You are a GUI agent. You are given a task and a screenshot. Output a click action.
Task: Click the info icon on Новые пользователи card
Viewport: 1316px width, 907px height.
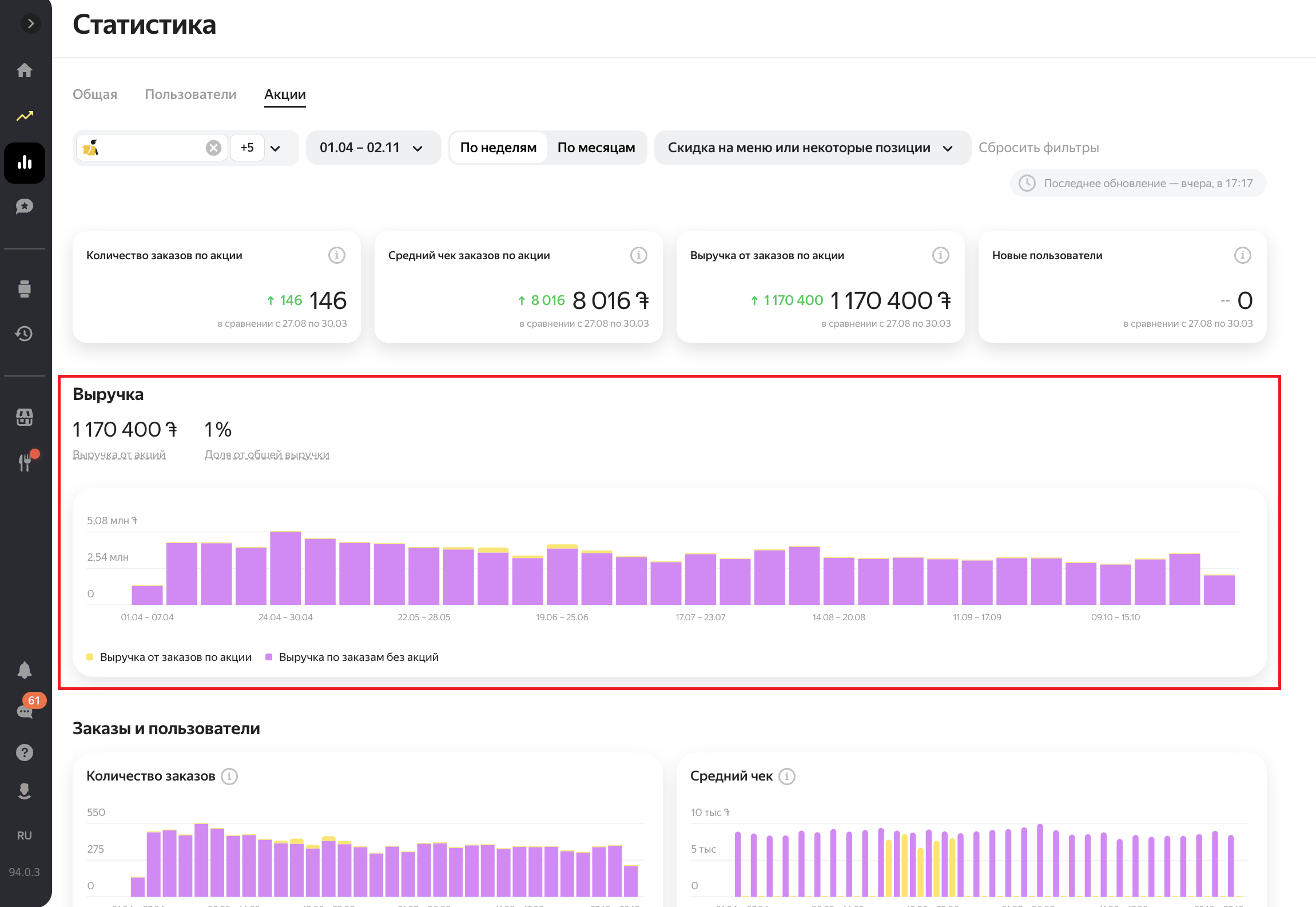[1242, 255]
